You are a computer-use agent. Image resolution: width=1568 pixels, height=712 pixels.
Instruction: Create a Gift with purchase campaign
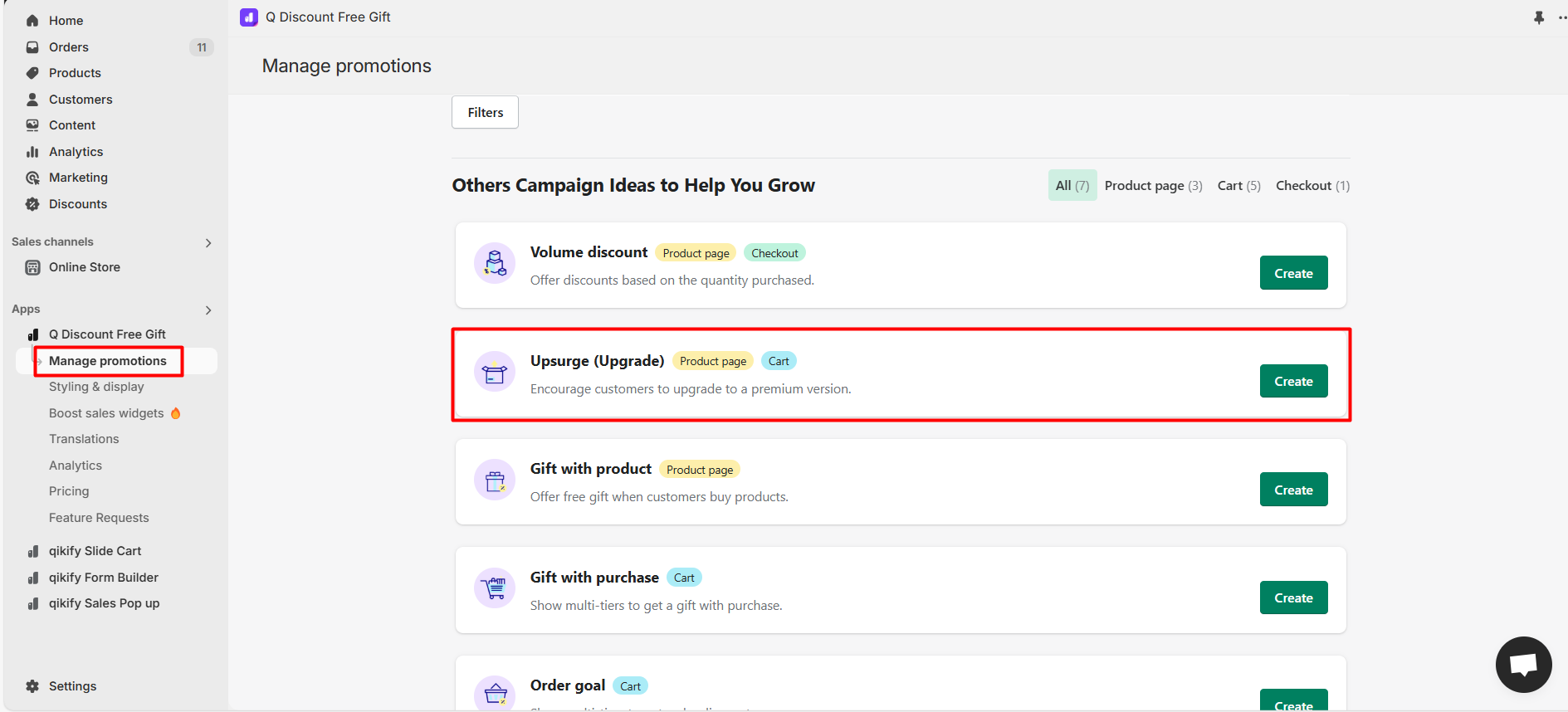(1293, 597)
